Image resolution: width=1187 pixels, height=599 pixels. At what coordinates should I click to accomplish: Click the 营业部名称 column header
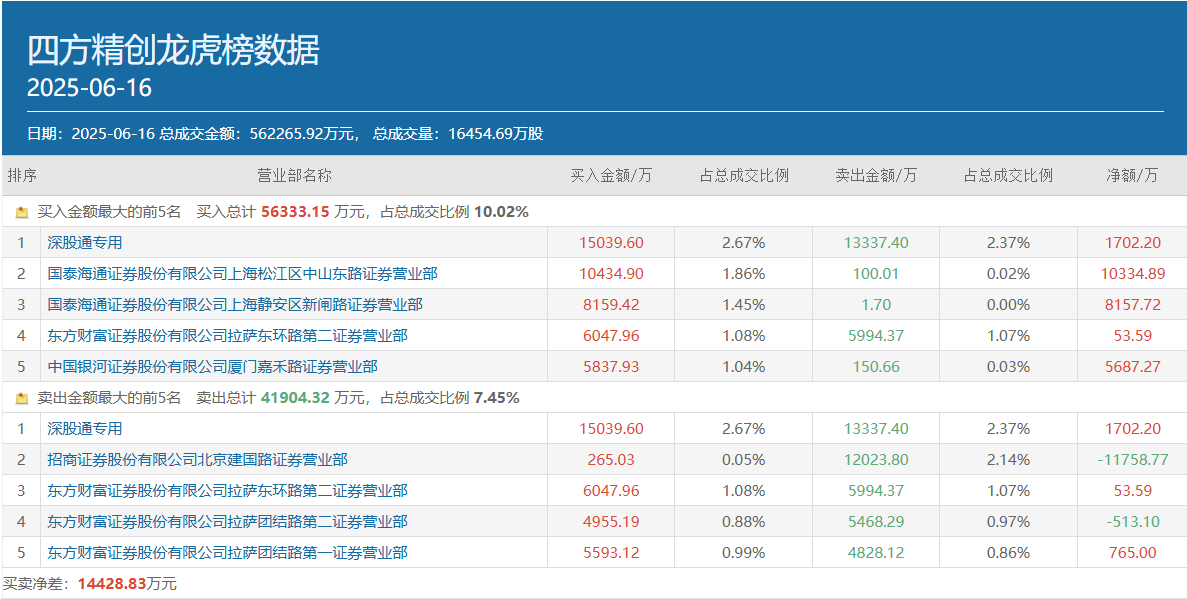tap(294, 176)
